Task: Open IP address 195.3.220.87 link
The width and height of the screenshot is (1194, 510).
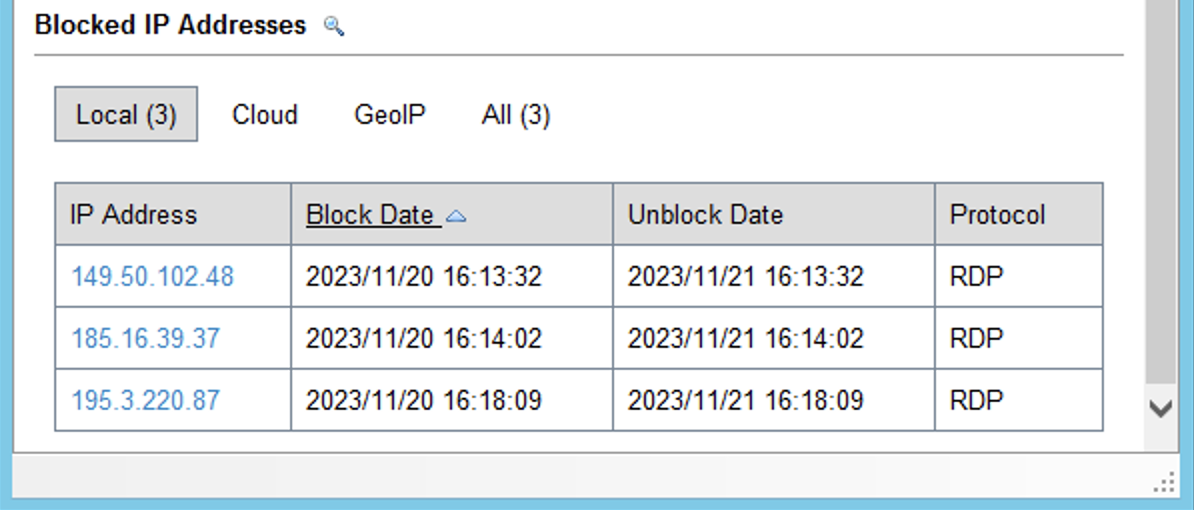Action: [145, 401]
